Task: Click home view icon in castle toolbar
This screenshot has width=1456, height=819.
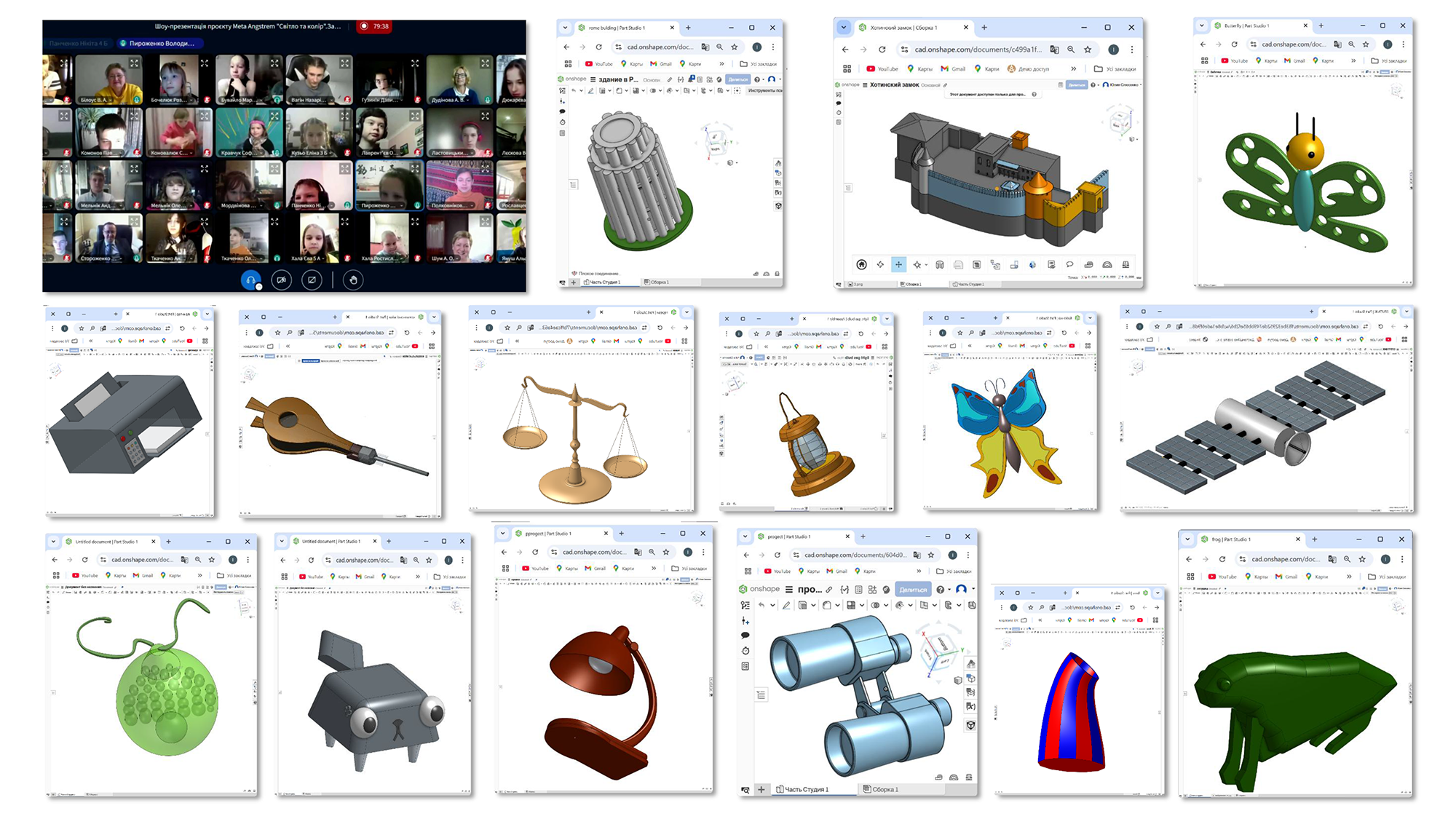Action: (x=861, y=265)
